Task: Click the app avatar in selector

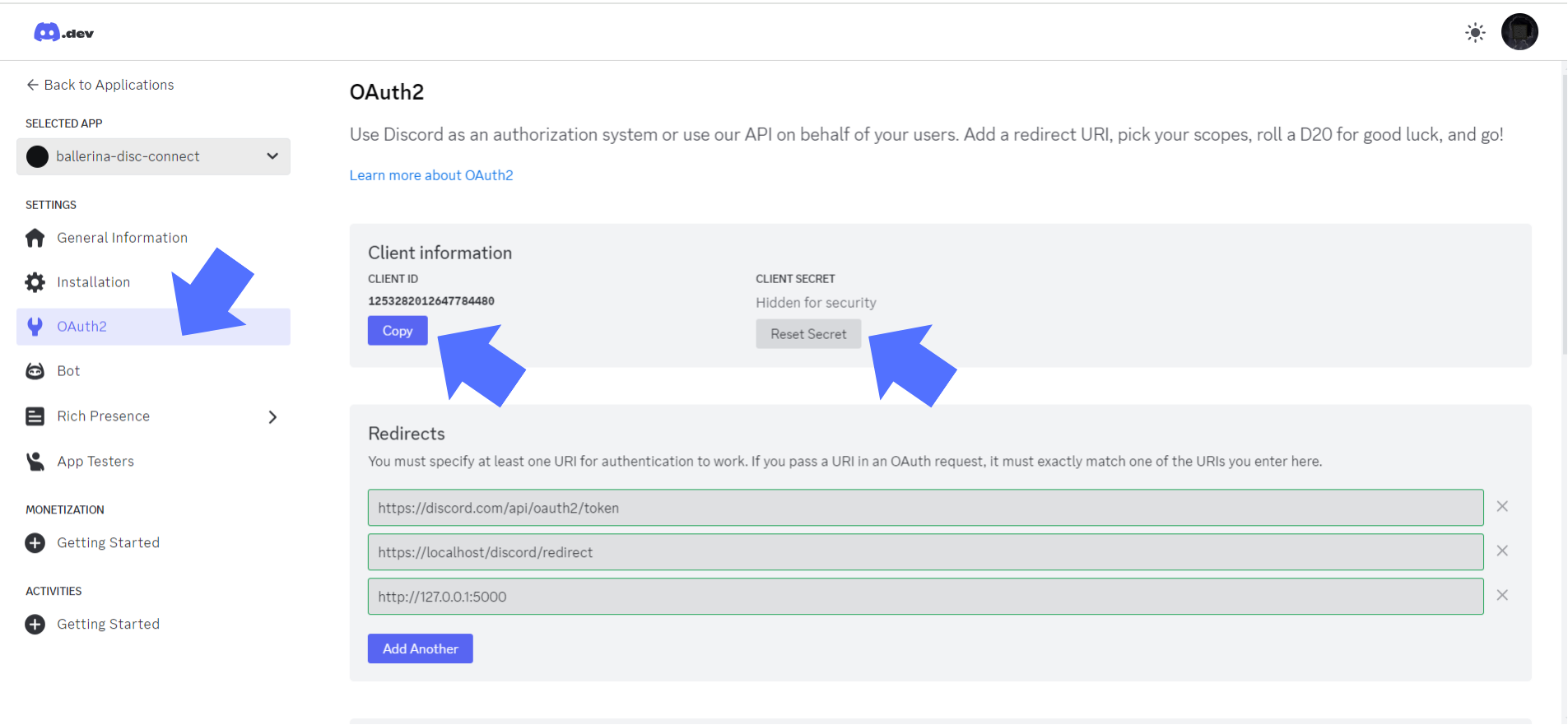Action: (x=37, y=156)
